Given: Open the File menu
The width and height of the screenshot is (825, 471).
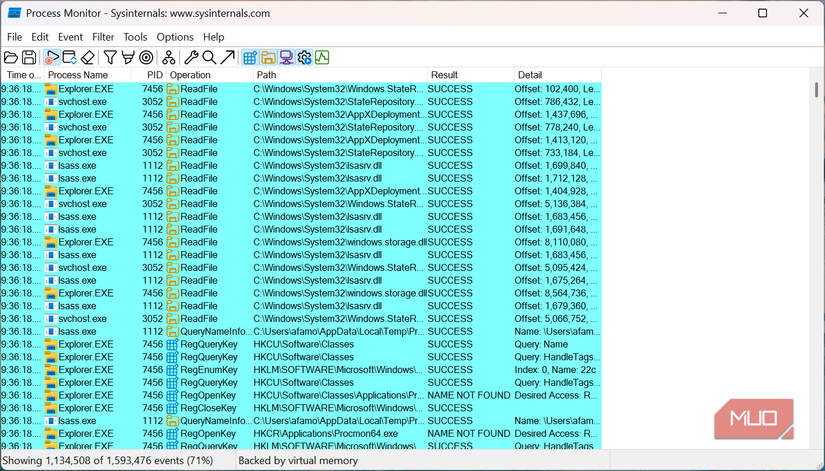Looking at the screenshot, I should tap(14, 37).
